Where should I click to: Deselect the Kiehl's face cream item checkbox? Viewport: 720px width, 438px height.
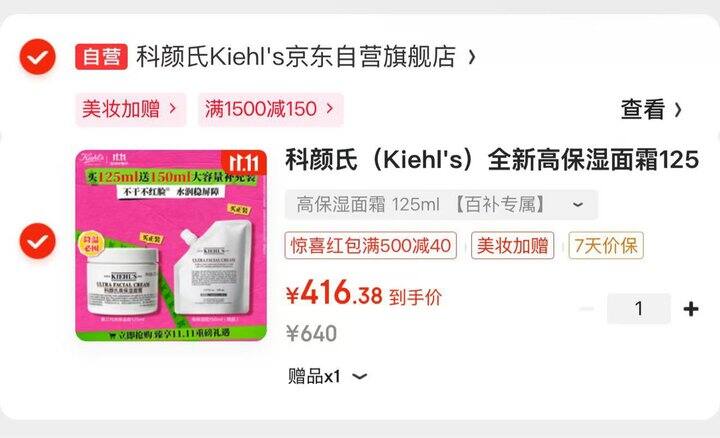(38, 241)
